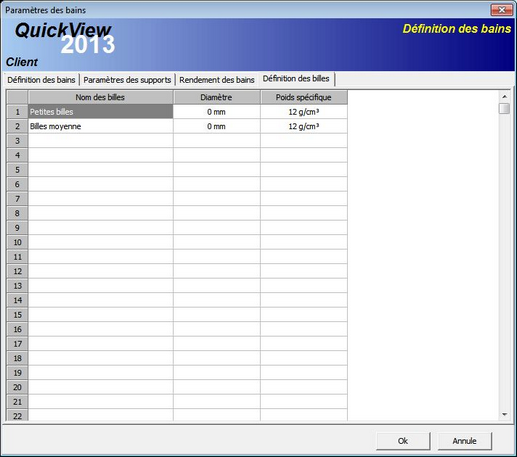517x457 pixels.
Task: Open the Paramètres des supports tab
Action: click(x=127, y=80)
